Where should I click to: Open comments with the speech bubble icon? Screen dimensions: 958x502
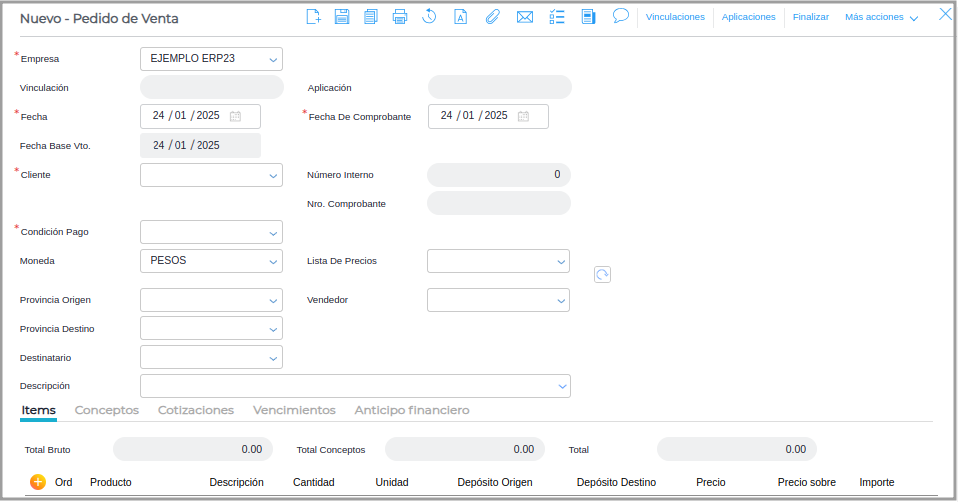(620, 16)
